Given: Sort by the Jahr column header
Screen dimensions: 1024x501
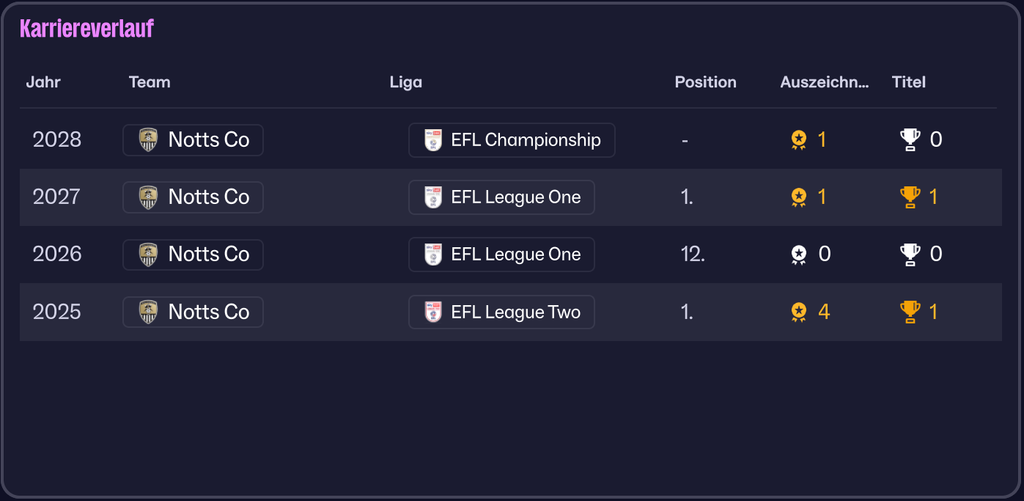Looking at the screenshot, I should click(43, 82).
